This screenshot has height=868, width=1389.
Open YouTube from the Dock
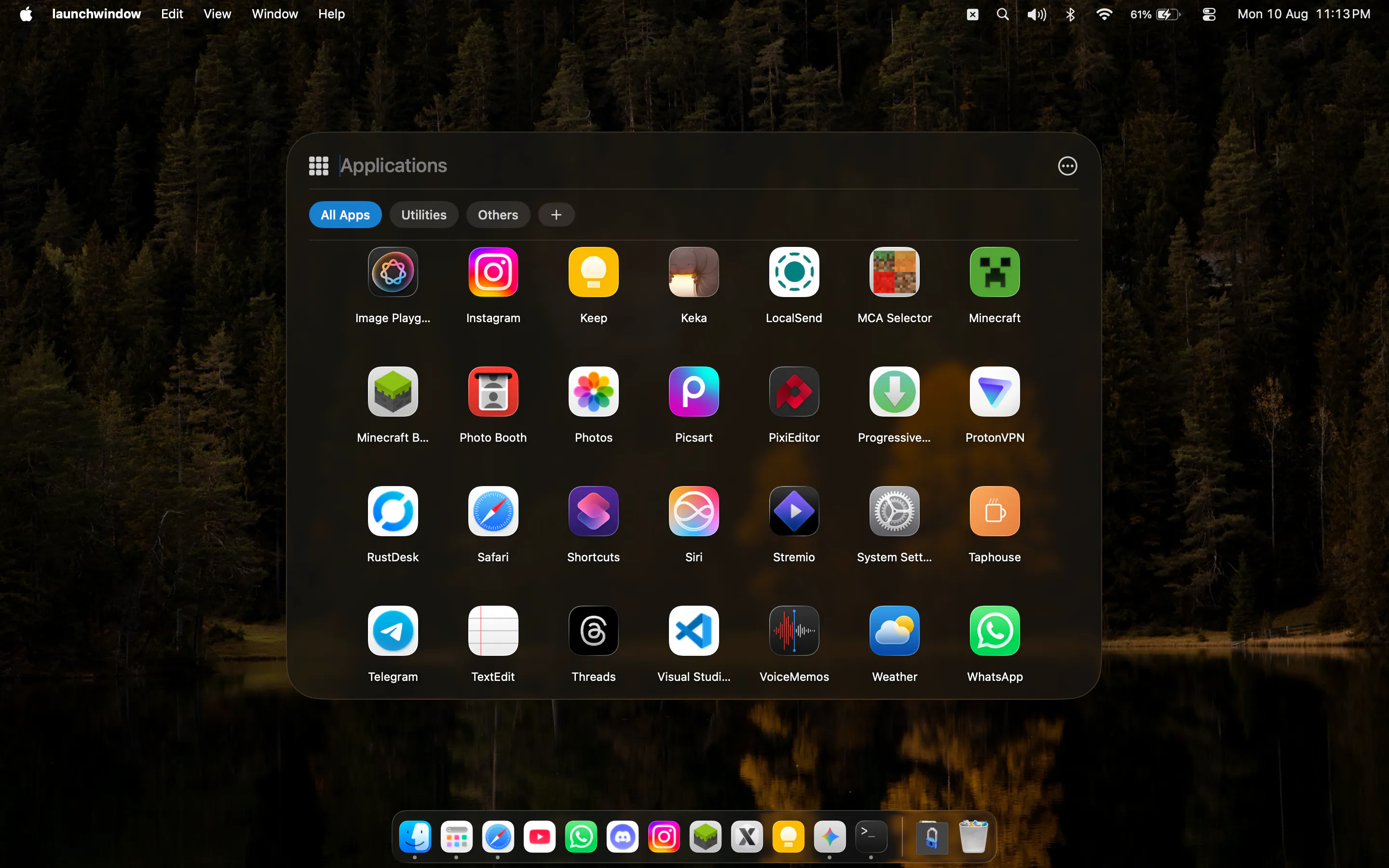[540, 837]
